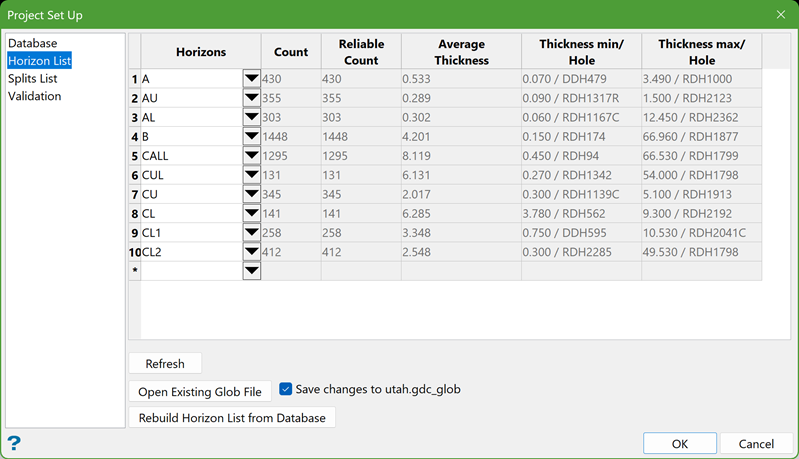Viewport: 799px width, 459px height.
Task: Close the Project Set Up dialog
Action: (x=781, y=15)
